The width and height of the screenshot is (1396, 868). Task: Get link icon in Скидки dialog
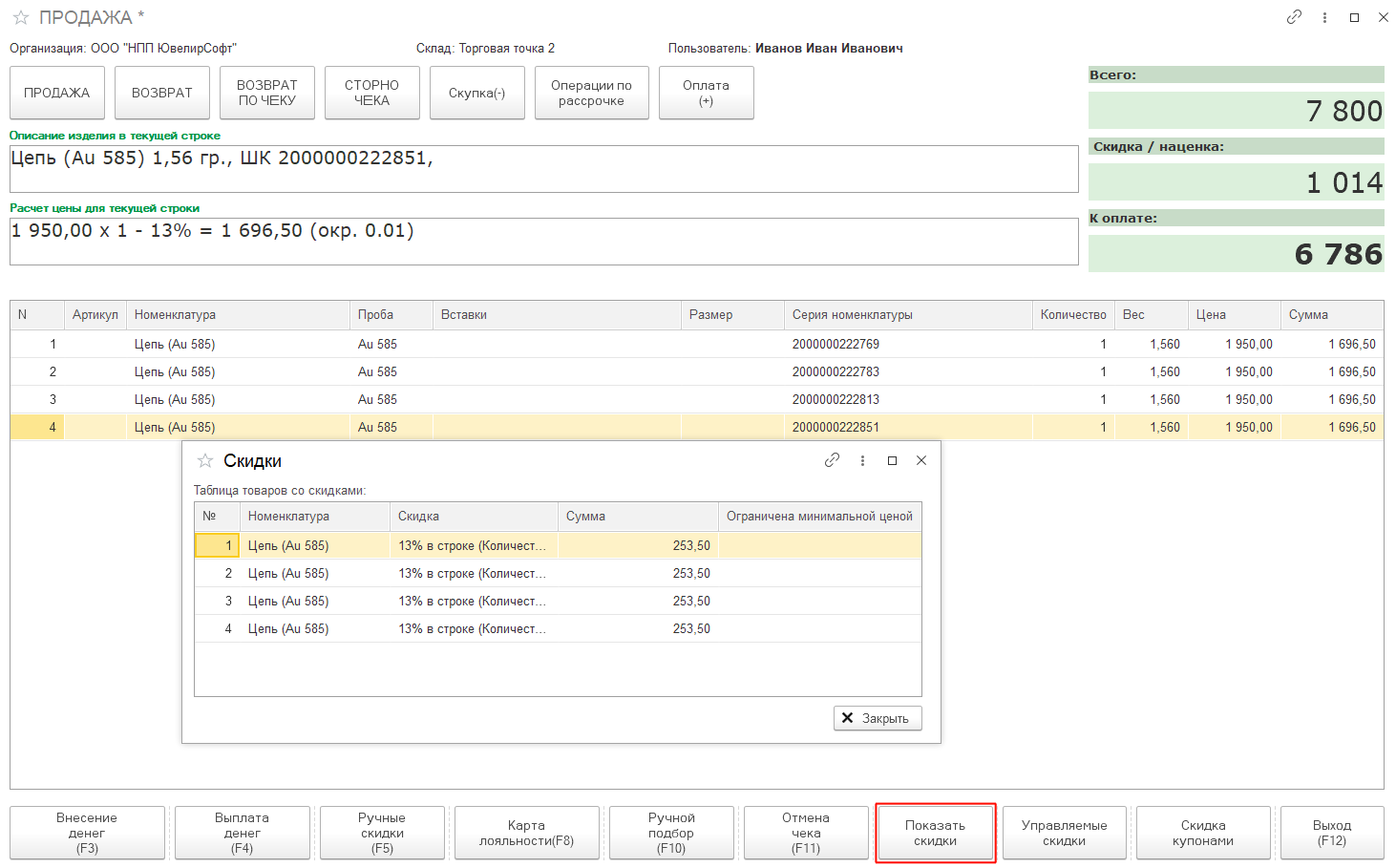pos(833,460)
